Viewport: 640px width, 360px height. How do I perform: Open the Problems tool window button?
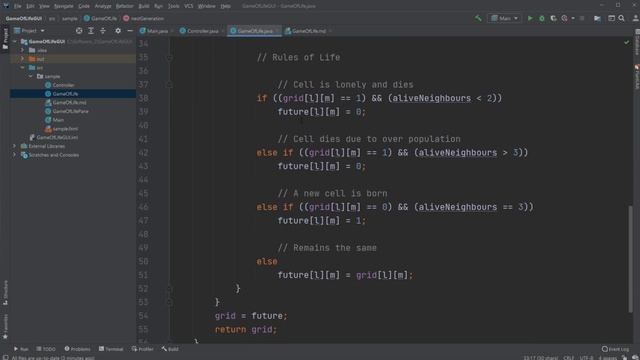[x=77, y=349]
